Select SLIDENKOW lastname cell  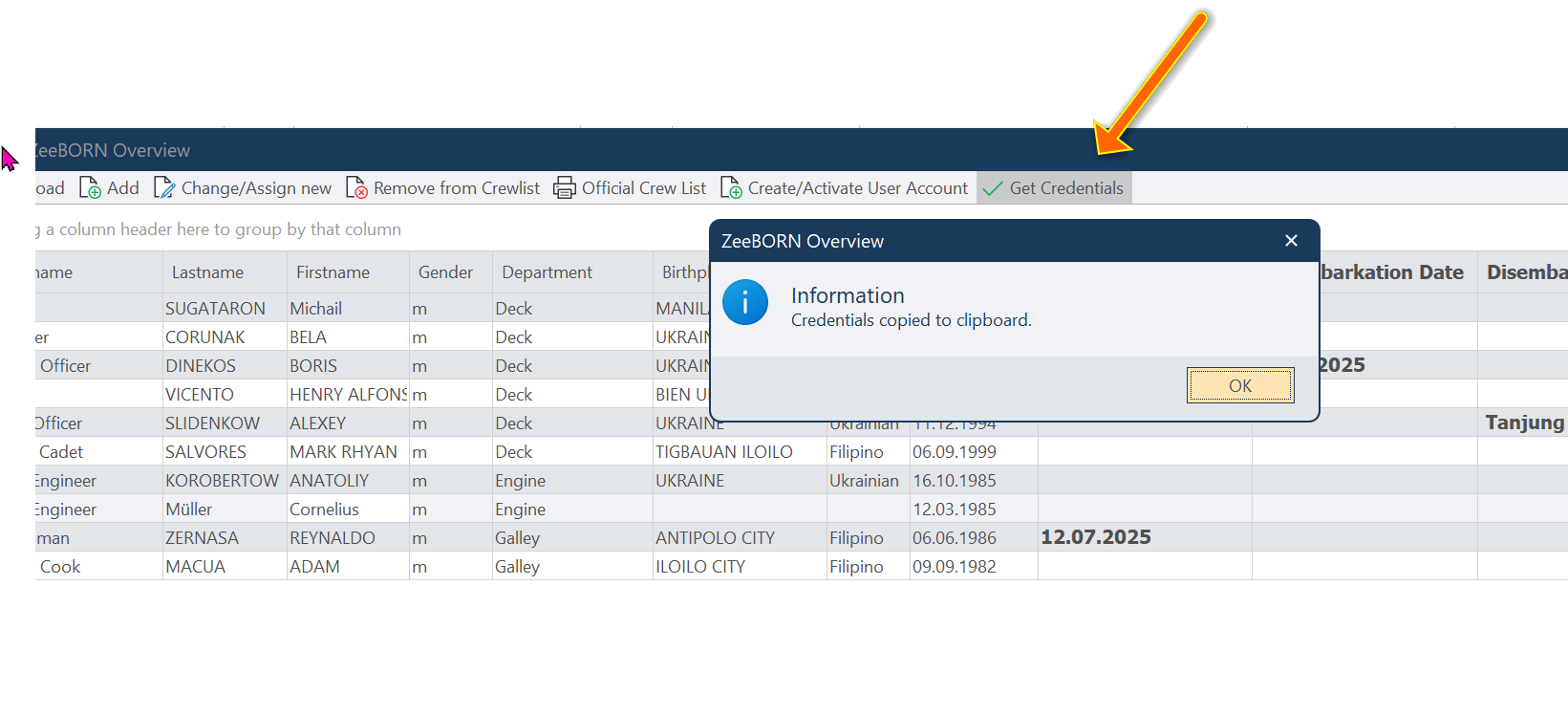coord(225,423)
